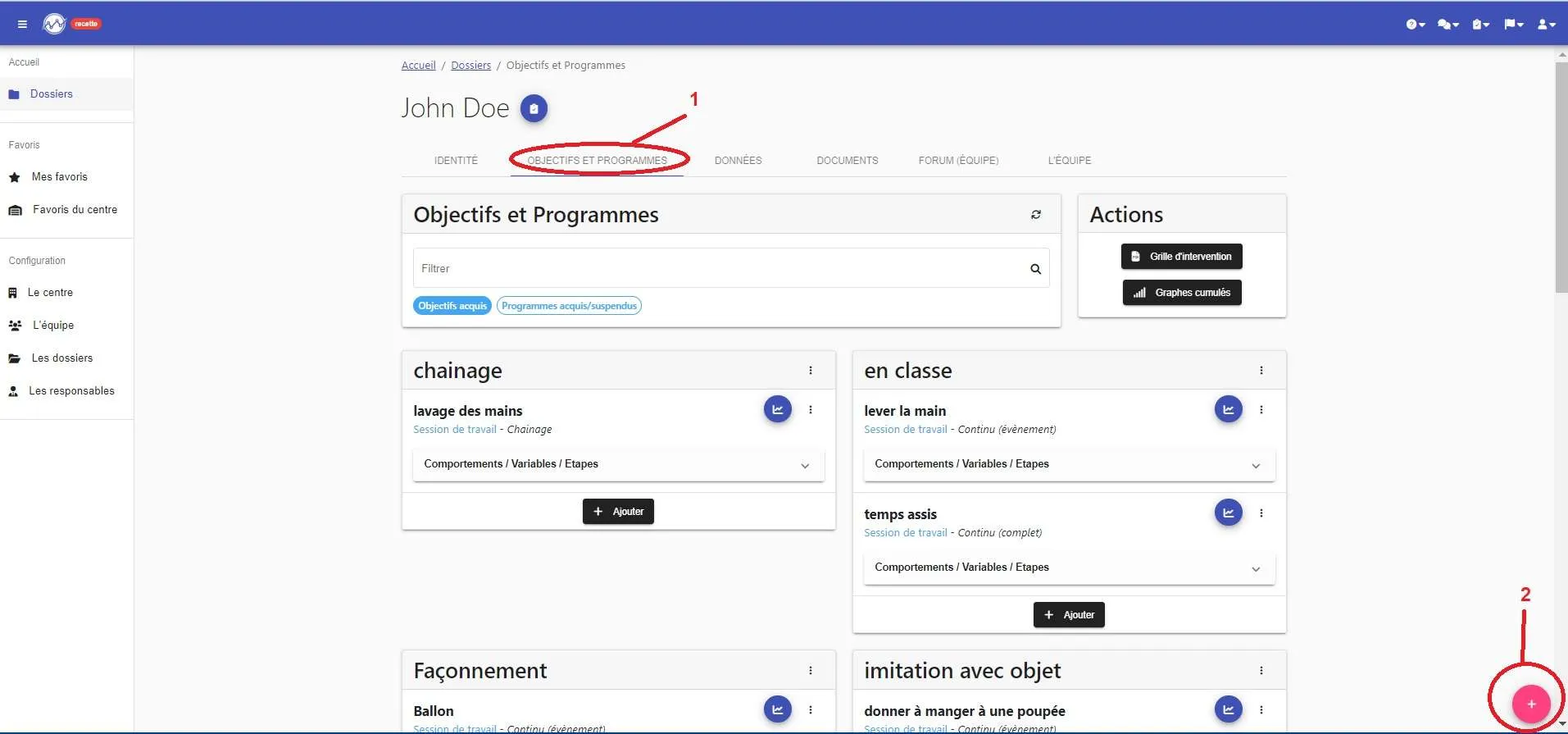Click the Graphes cumulés button

1182,293
